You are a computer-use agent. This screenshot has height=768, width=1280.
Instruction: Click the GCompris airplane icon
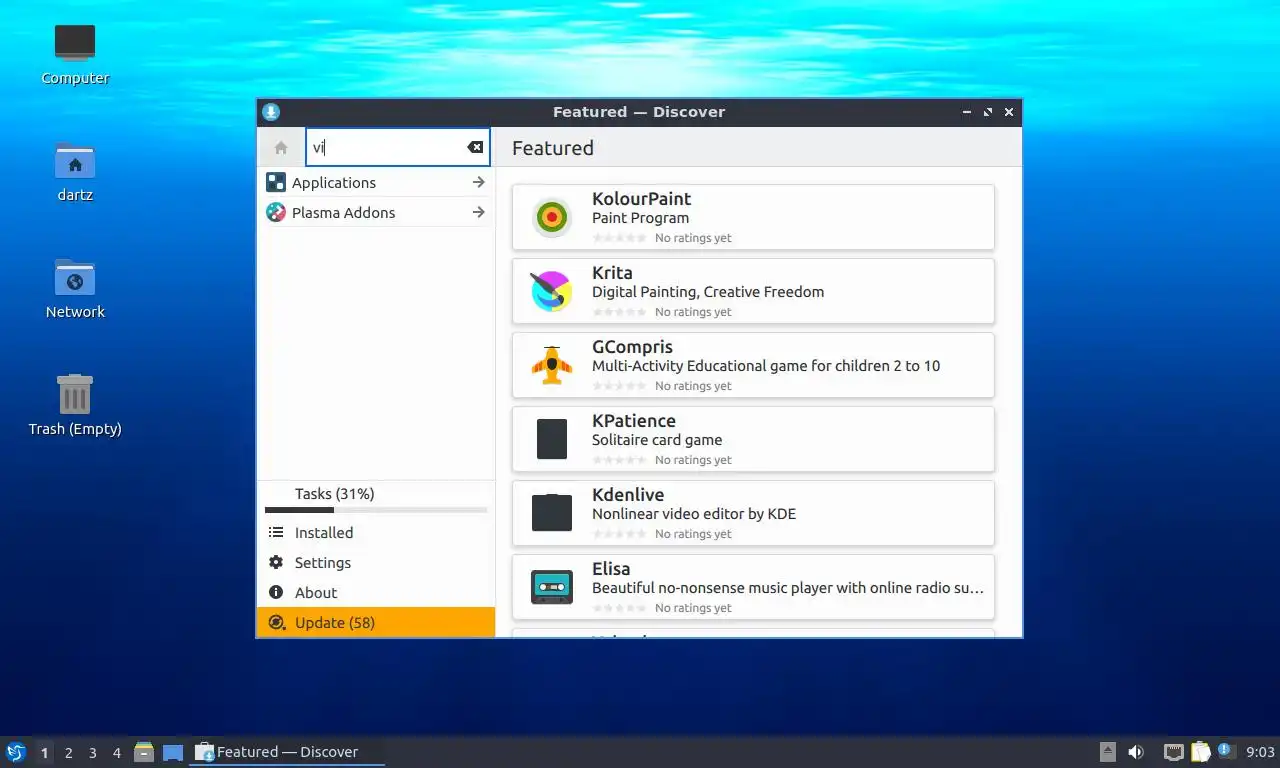[x=551, y=365]
